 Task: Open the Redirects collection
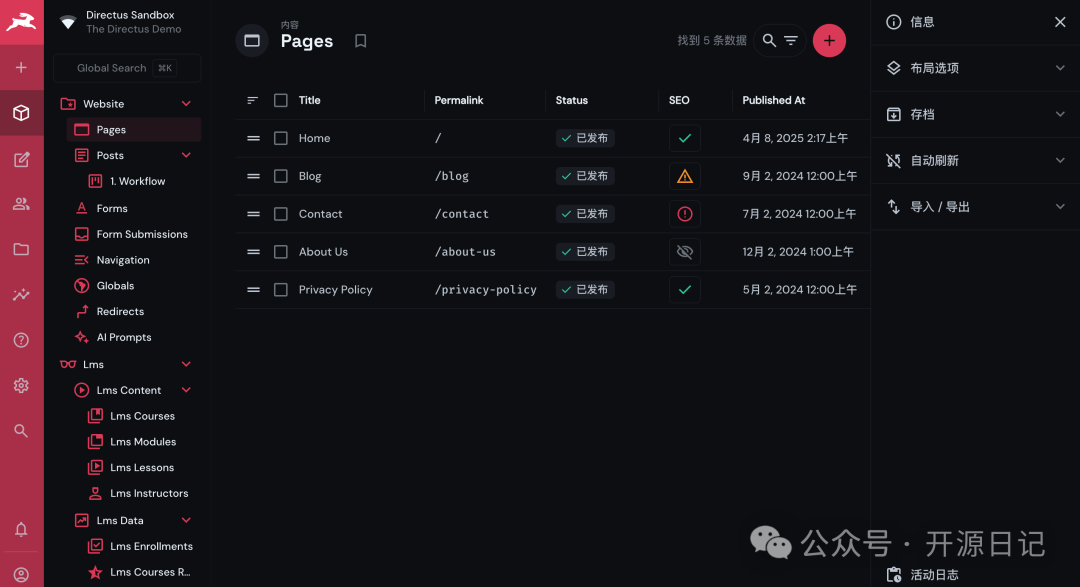[x=134, y=311]
